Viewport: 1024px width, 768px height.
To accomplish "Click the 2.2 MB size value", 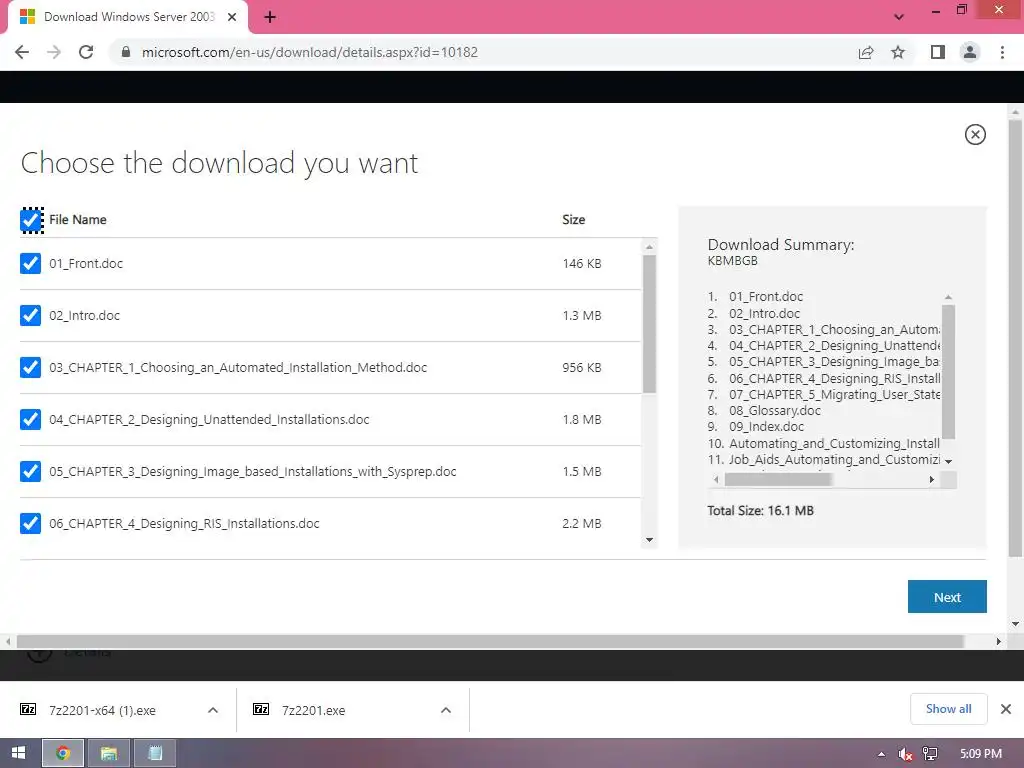I will point(581,523).
